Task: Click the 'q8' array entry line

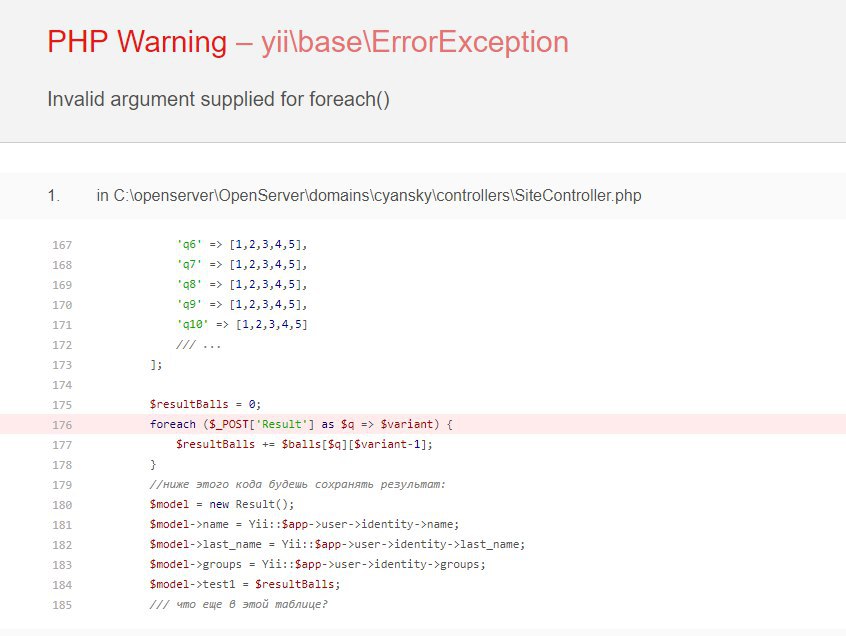Action: click(242, 284)
